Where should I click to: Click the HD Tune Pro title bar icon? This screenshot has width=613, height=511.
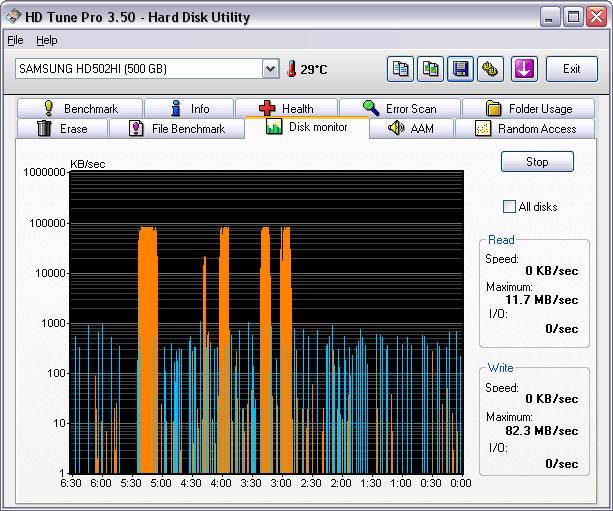[x=13, y=17]
